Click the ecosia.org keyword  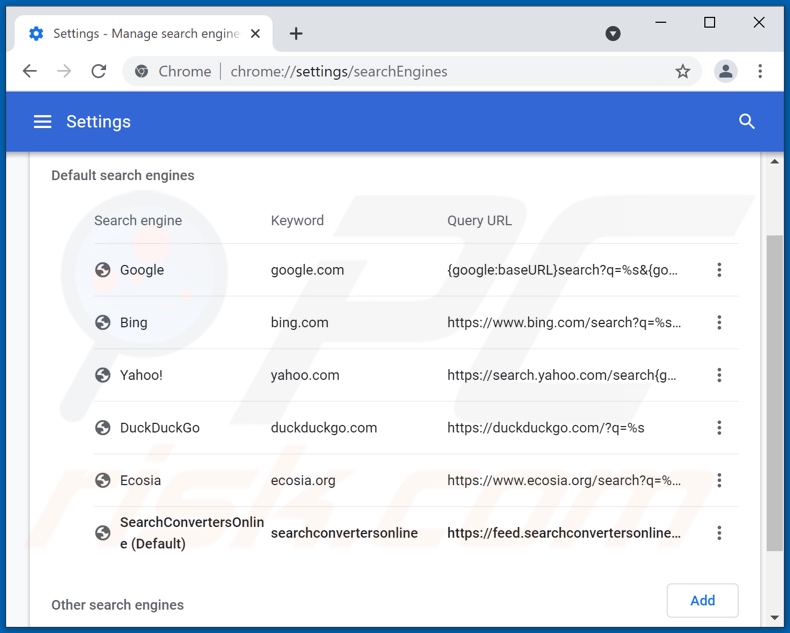pos(303,480)
